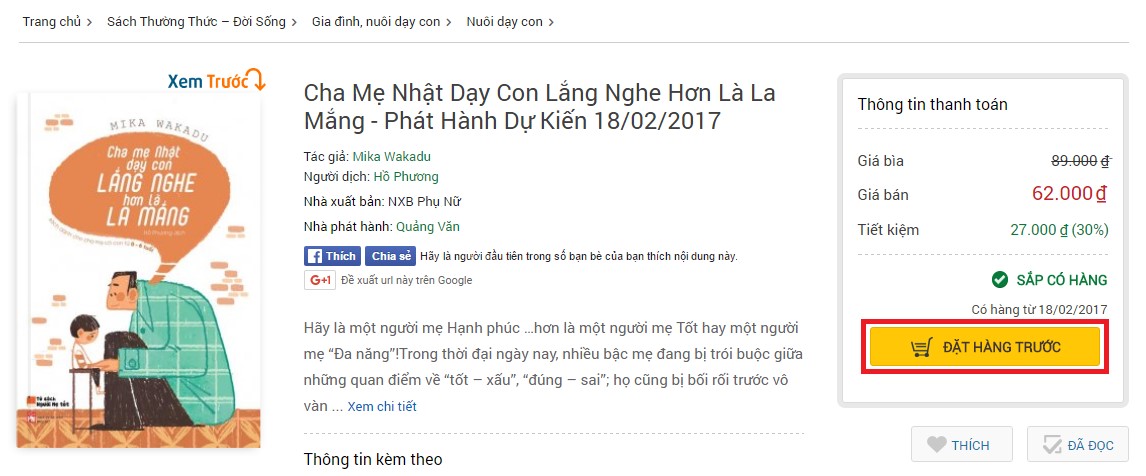Click the Xem Trước preview arrow icon
This screenshot has width=1146, height=476.
pyautogui.click(x=257, y=80)
